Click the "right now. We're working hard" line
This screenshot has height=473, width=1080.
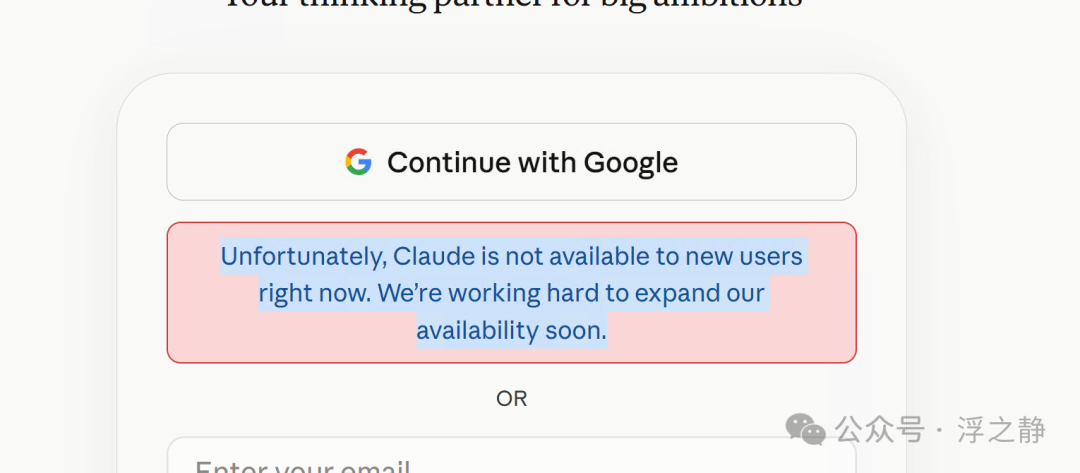click(512, 294)
